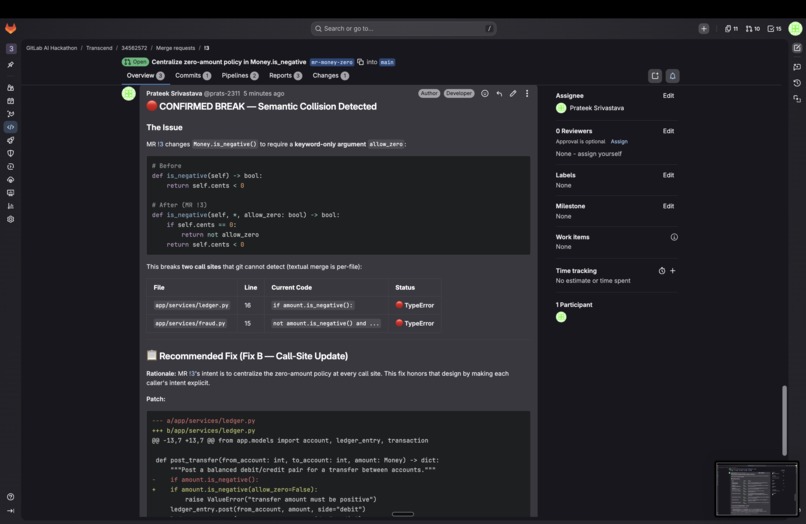Edit the Reviewers section
806x524 pixels.
pos(668,131)
